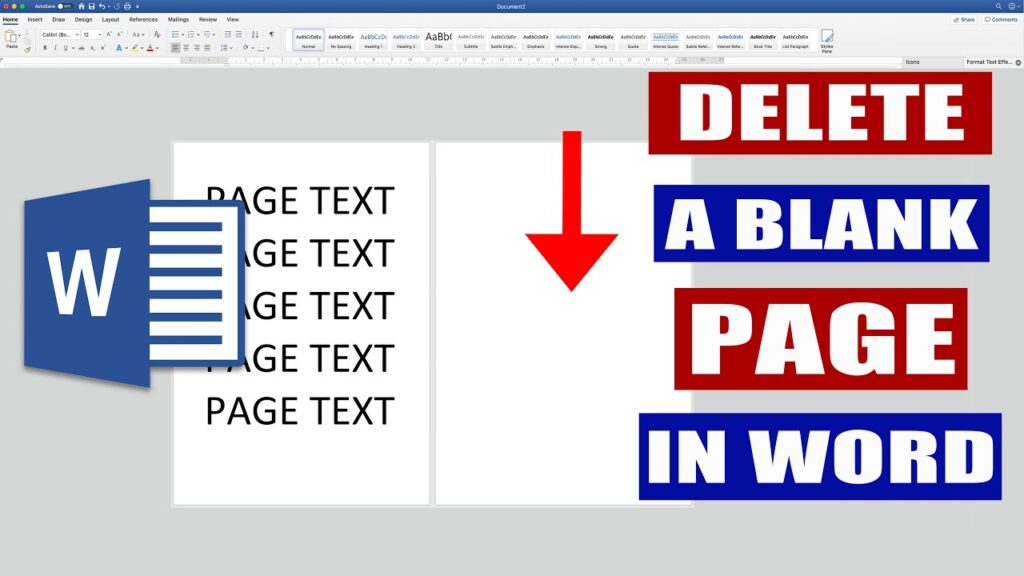Click the last PAGE TEXT line
1024x576 pixels.
[300, 411]
